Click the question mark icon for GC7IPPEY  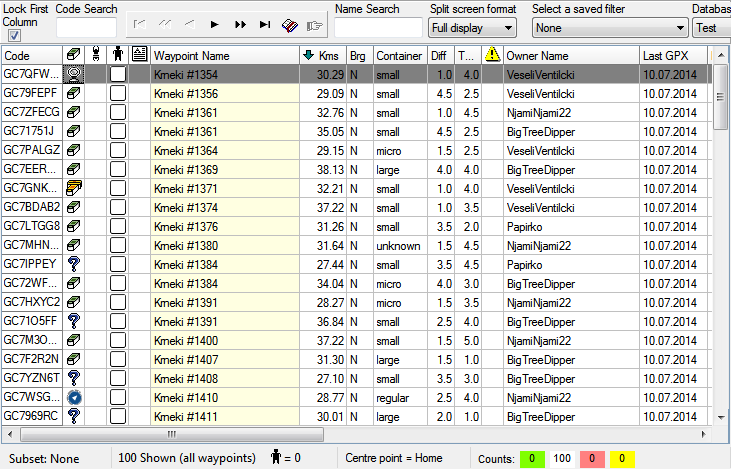(x=74, y=264)
